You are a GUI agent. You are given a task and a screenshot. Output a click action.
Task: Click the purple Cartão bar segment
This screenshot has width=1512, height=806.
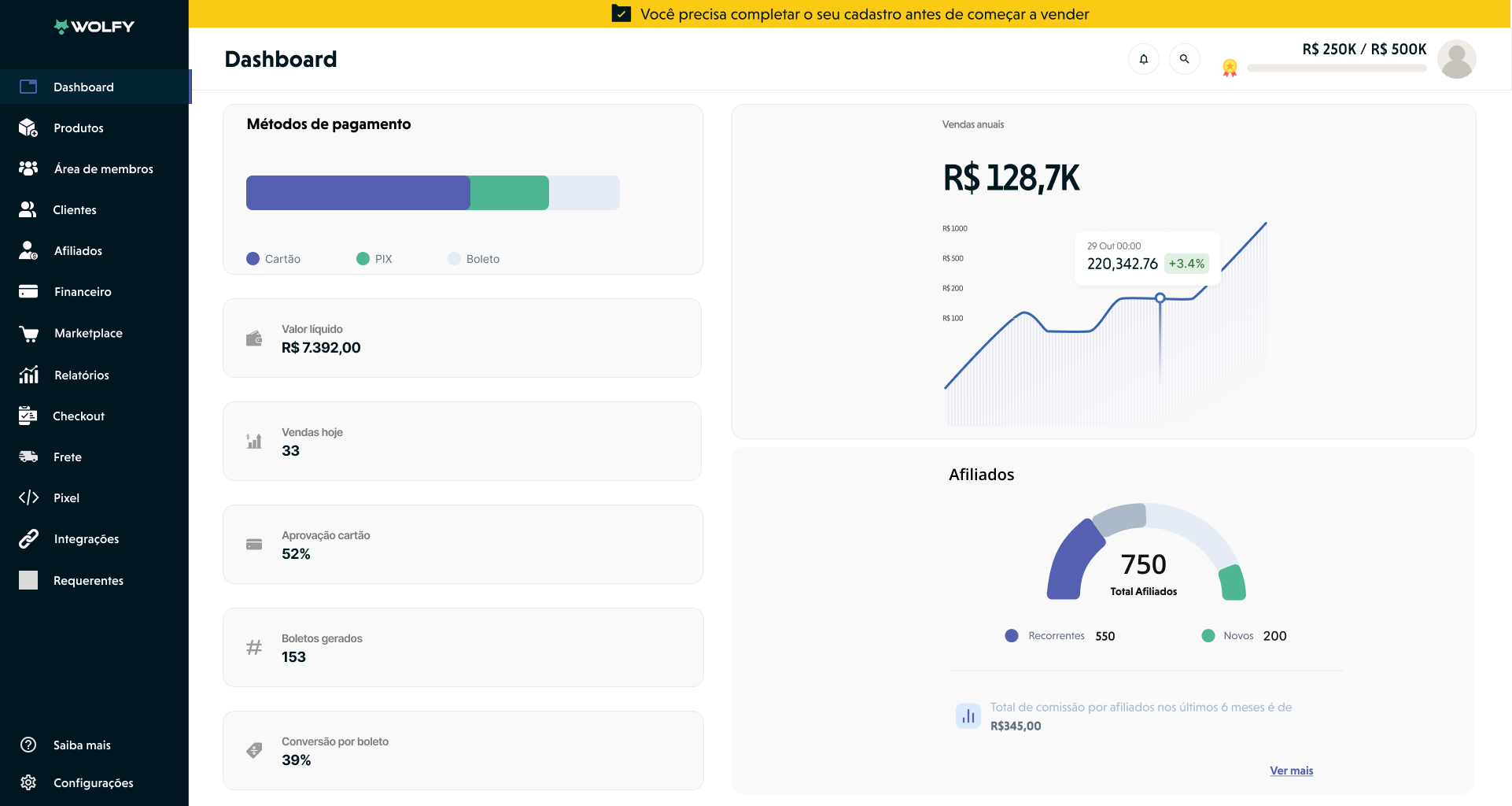pyautogui.click(x=358, y=193)
